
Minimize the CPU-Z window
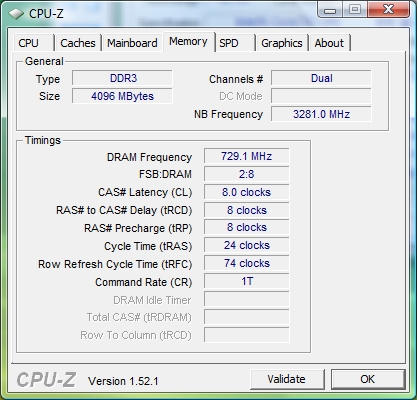pyautogui.click(x=330, y=10)
